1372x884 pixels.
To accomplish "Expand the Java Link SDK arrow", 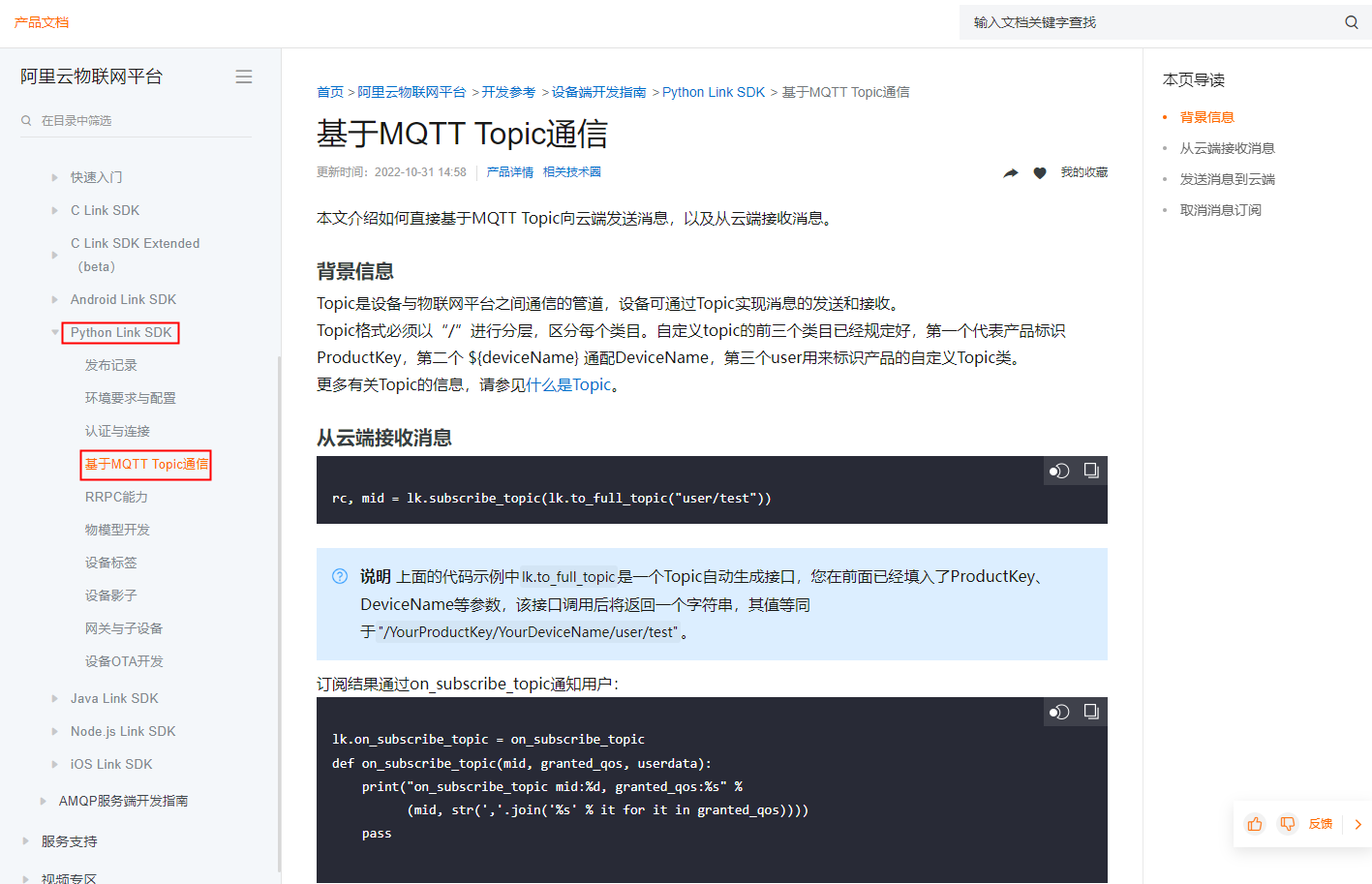I will click(x=54, y=698).
